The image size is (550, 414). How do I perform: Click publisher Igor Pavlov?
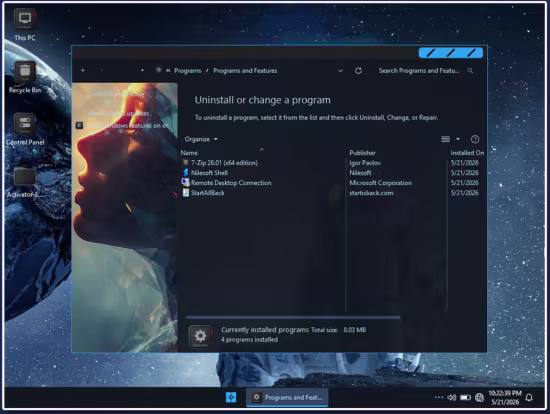pos(365,163)
